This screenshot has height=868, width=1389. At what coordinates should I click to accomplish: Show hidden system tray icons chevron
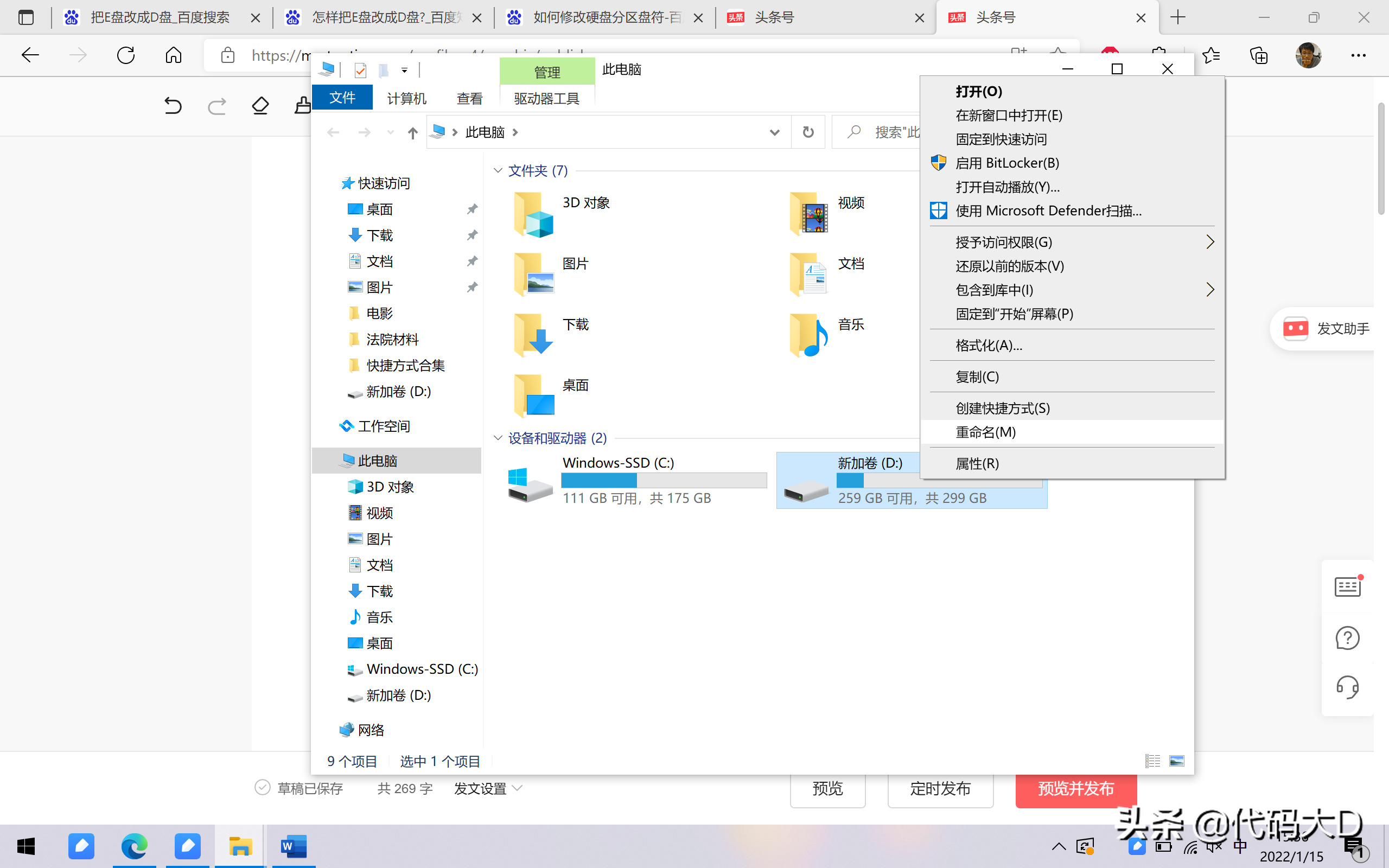coord(1059,847)
